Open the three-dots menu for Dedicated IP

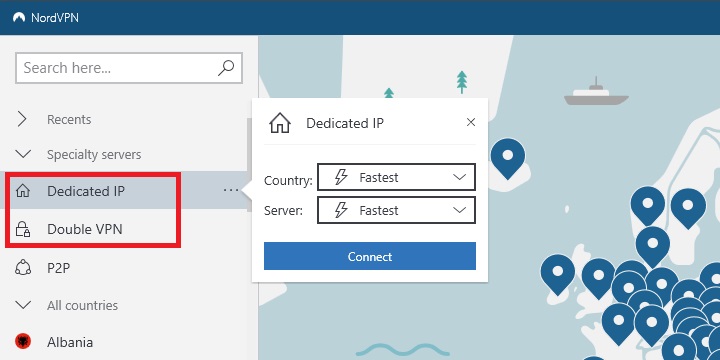coord(231,190)
